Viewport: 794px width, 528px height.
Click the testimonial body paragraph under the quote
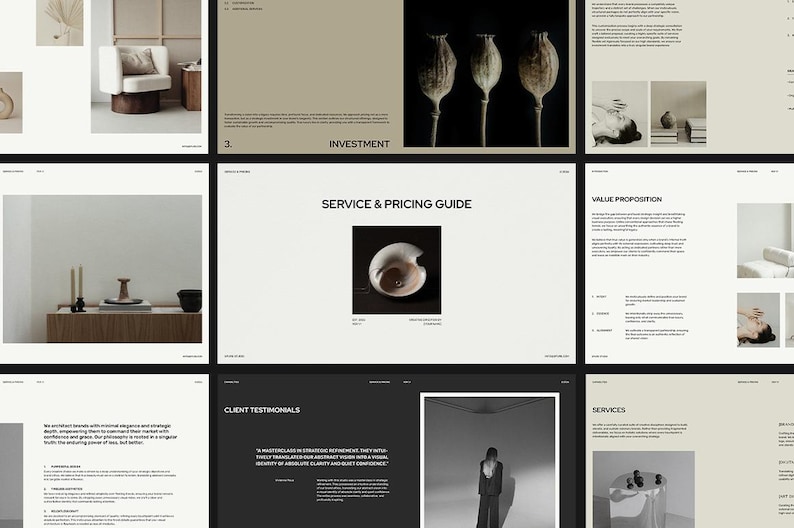(353, 490)
